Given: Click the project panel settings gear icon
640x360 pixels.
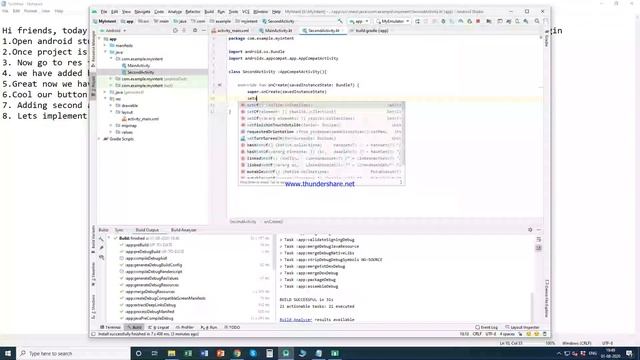Looking at the screenshot, I should click(x=195, y=31).
